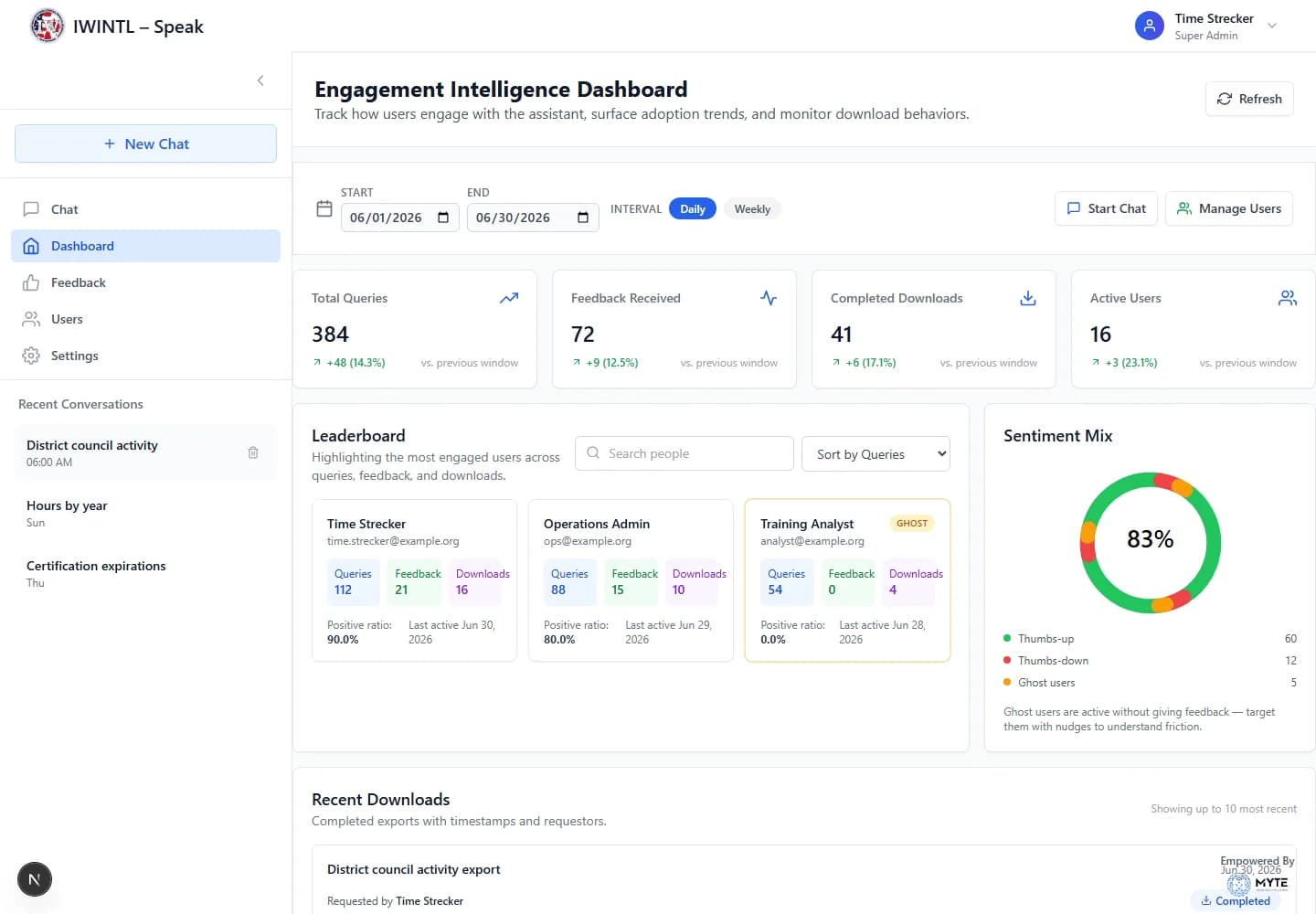Click the orange Ghost users legend dot

[x=1007, y=682]
